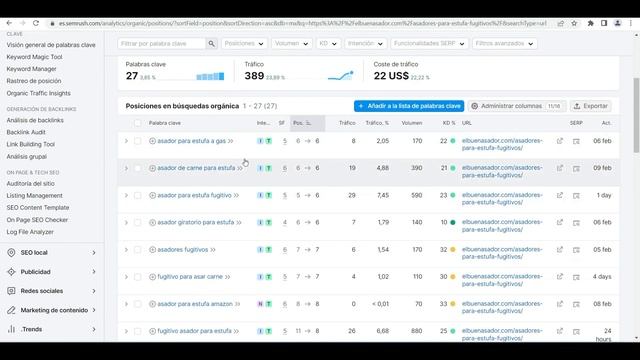Open external link for asador para estufa fugitivo

click(x=560, y=196)
